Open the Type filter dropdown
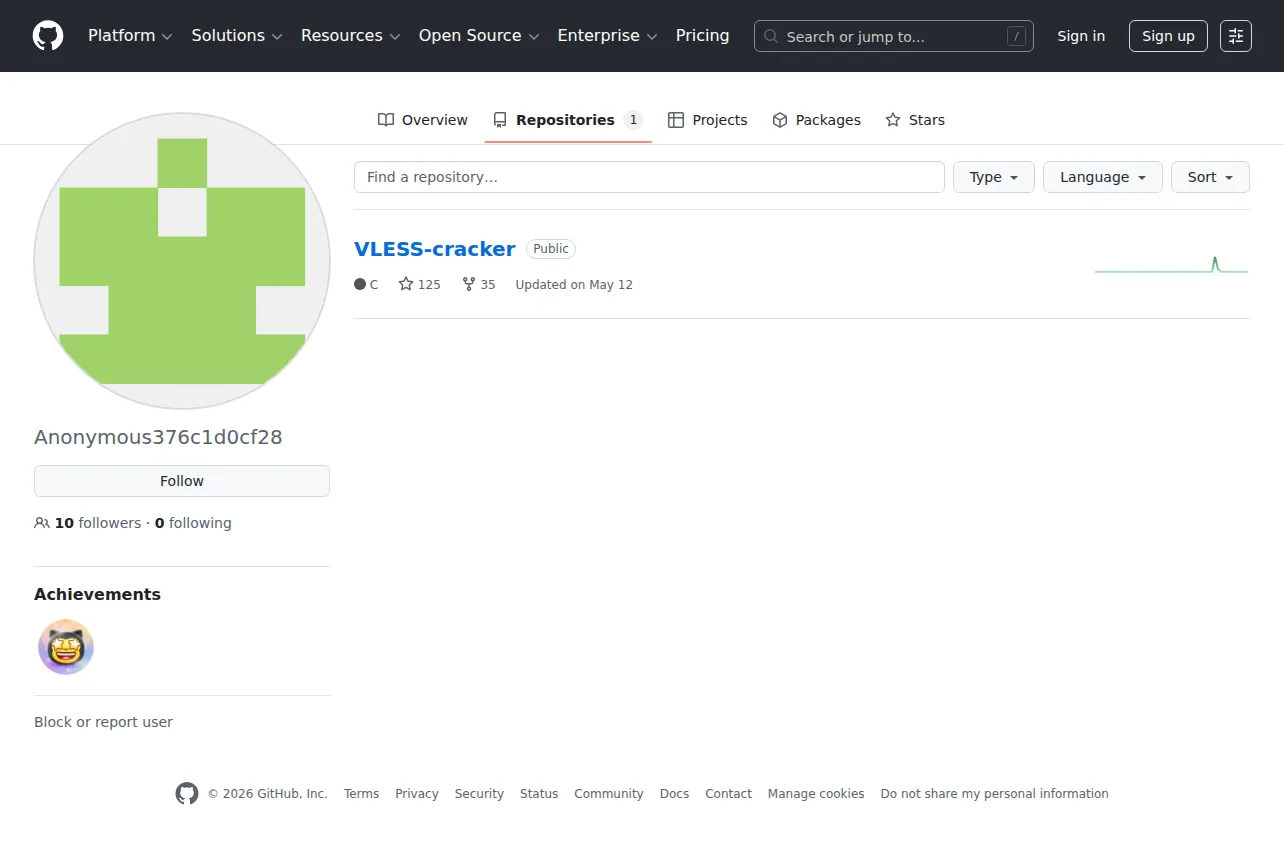This screenshot has width=1284, height=847. (x=994, y=177)
